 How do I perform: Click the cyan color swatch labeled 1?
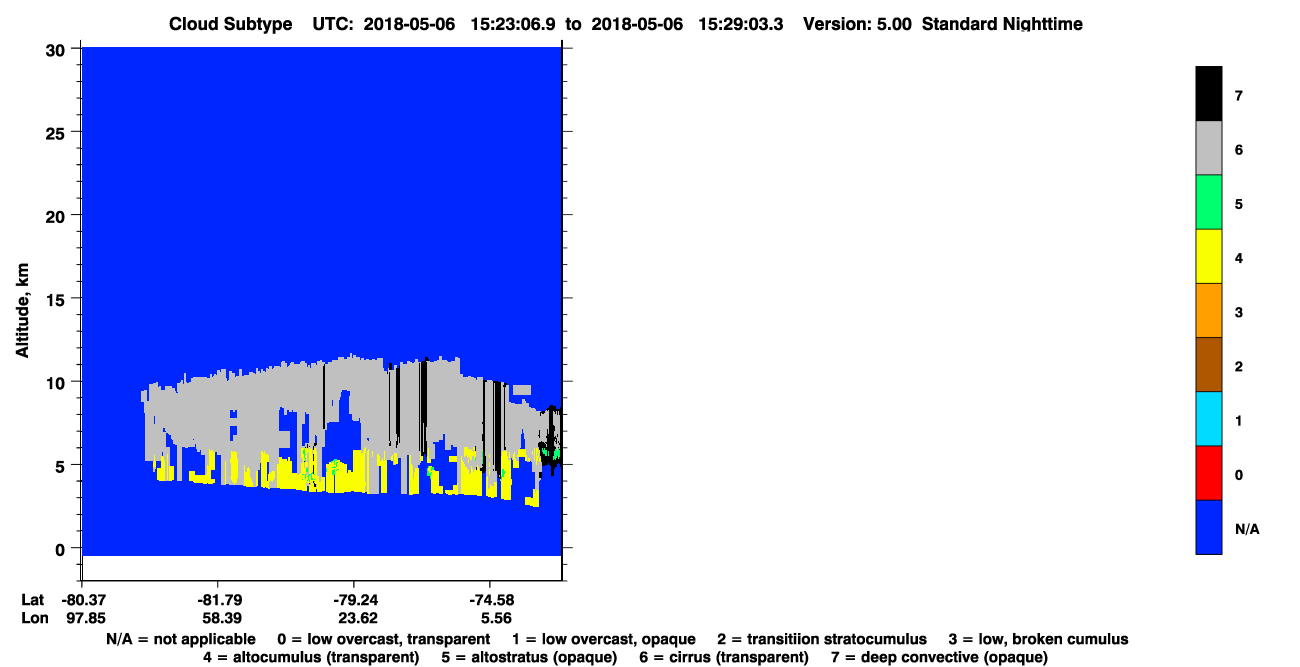[x=1208, y=418]
